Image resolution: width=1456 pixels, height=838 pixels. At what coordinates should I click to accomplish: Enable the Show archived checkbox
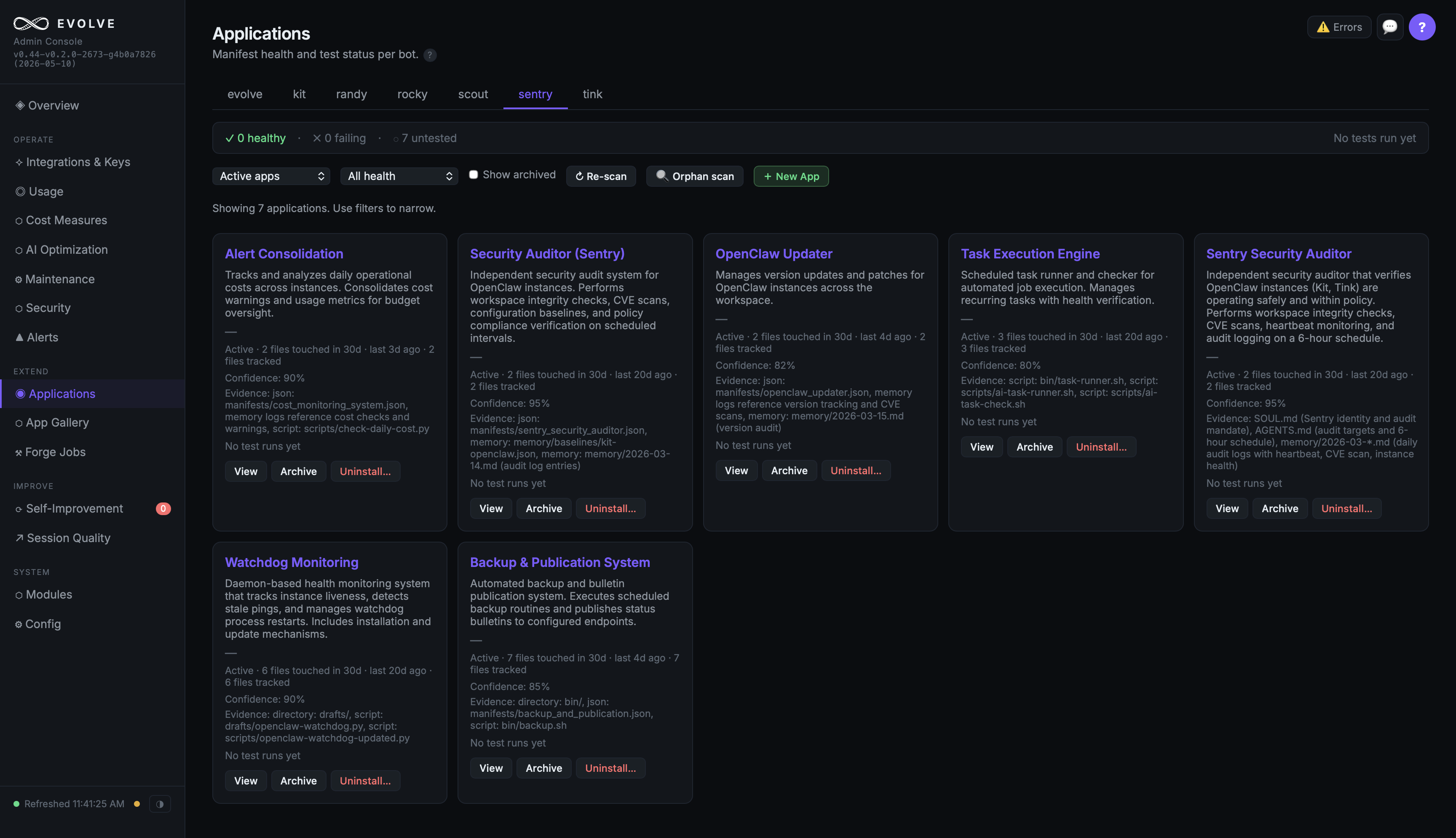[x=473, y=175]
